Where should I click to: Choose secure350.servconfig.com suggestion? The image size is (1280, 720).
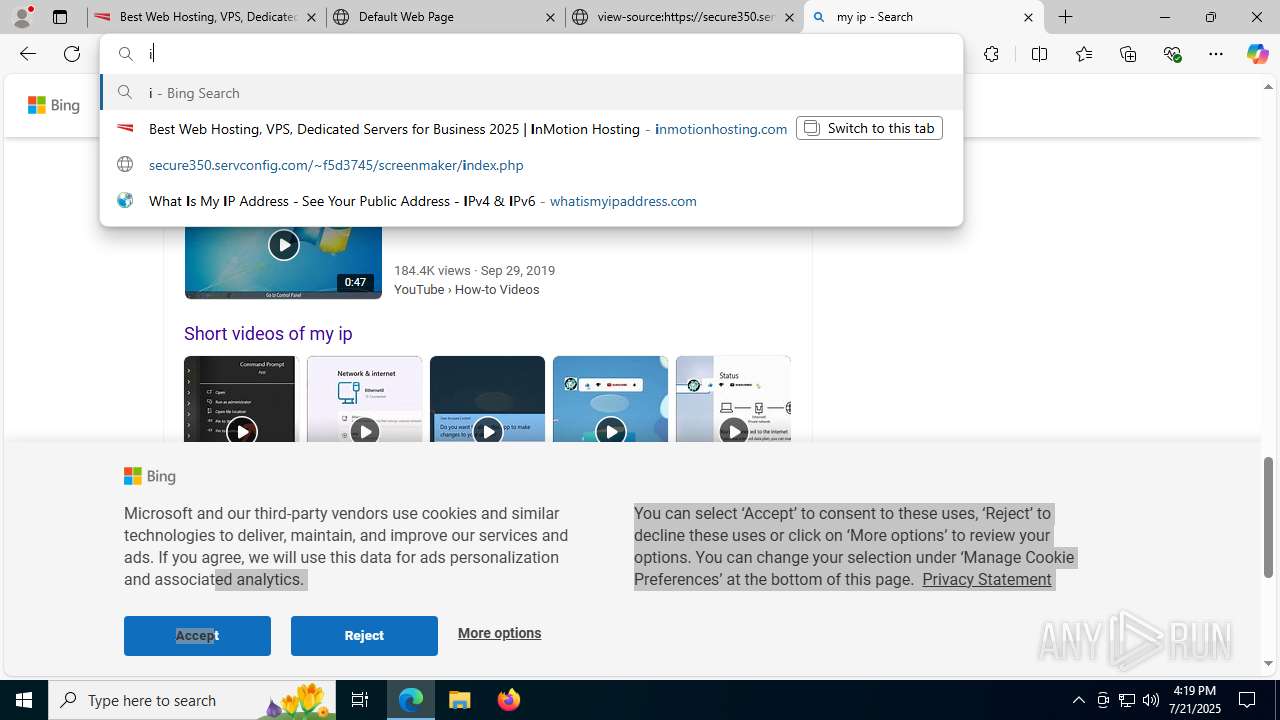pyautogui.click(x=531, y=164)
